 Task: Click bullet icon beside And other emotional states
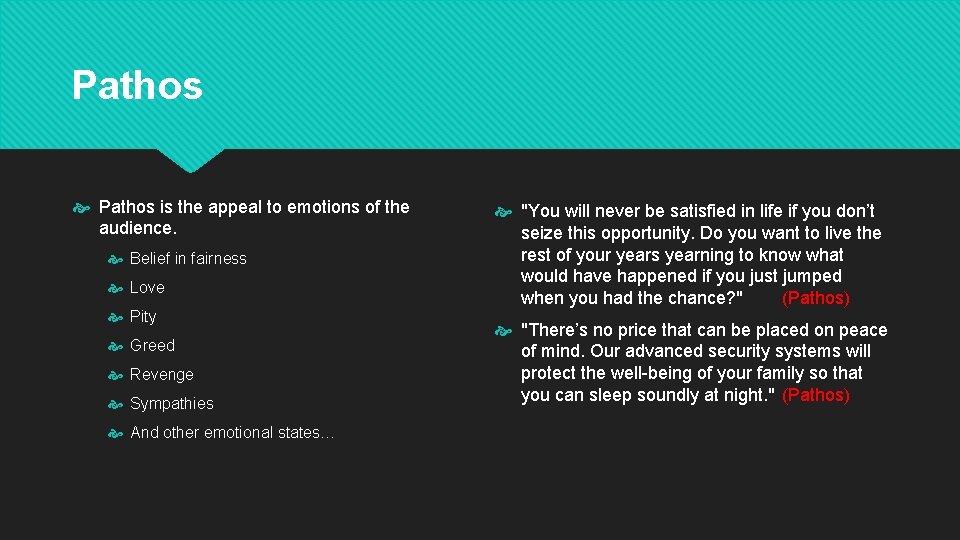click(115, 433)
